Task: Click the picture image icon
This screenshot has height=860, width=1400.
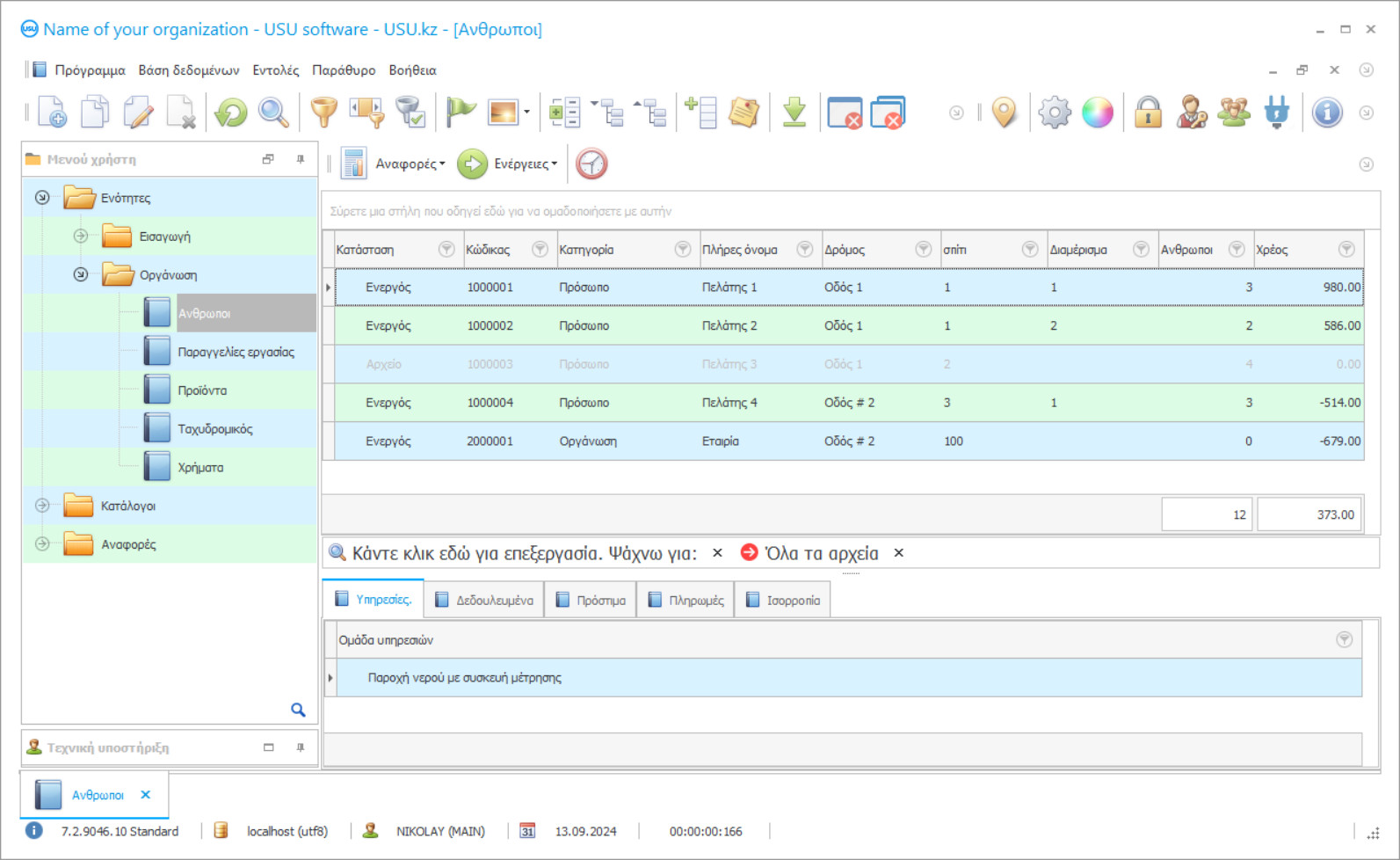Action: pos(504,113)
